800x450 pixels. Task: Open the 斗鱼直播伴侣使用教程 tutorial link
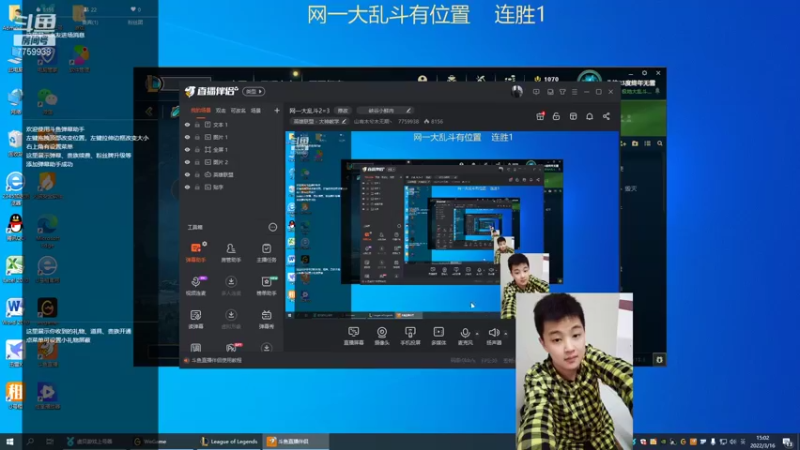(x=216, y=360)
